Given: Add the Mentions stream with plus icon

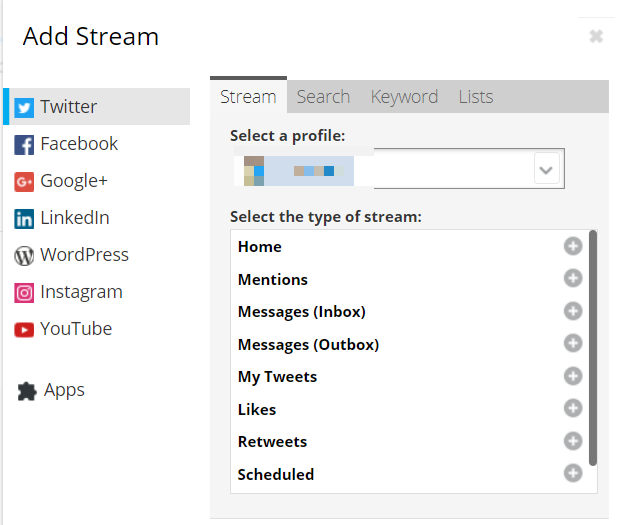Looking at the screenshot, I should tap(573, 279).
